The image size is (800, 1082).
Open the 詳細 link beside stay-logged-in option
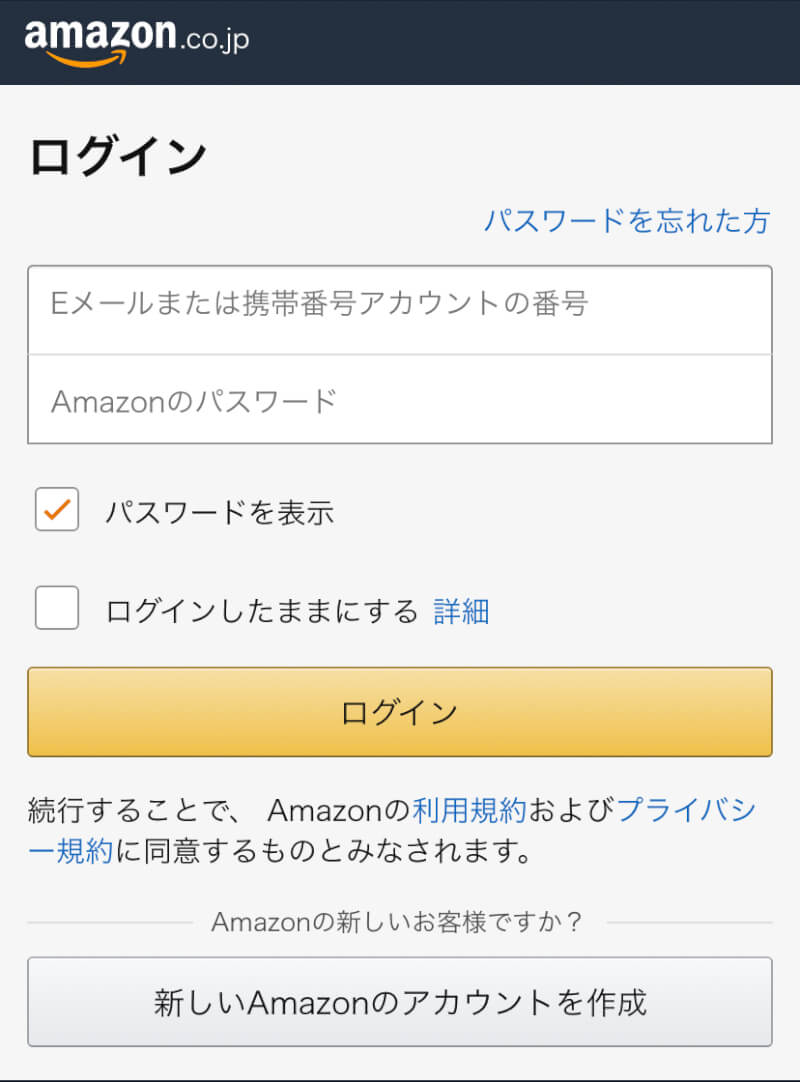461,611
